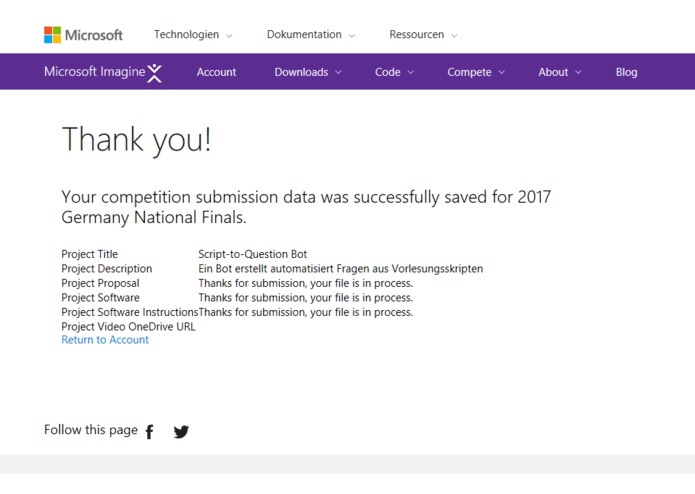Viewport: 695px width, 494px height.
Task: Select the 'Thank you!' heading
Action: pyautogui.click(x=137, y=140)
